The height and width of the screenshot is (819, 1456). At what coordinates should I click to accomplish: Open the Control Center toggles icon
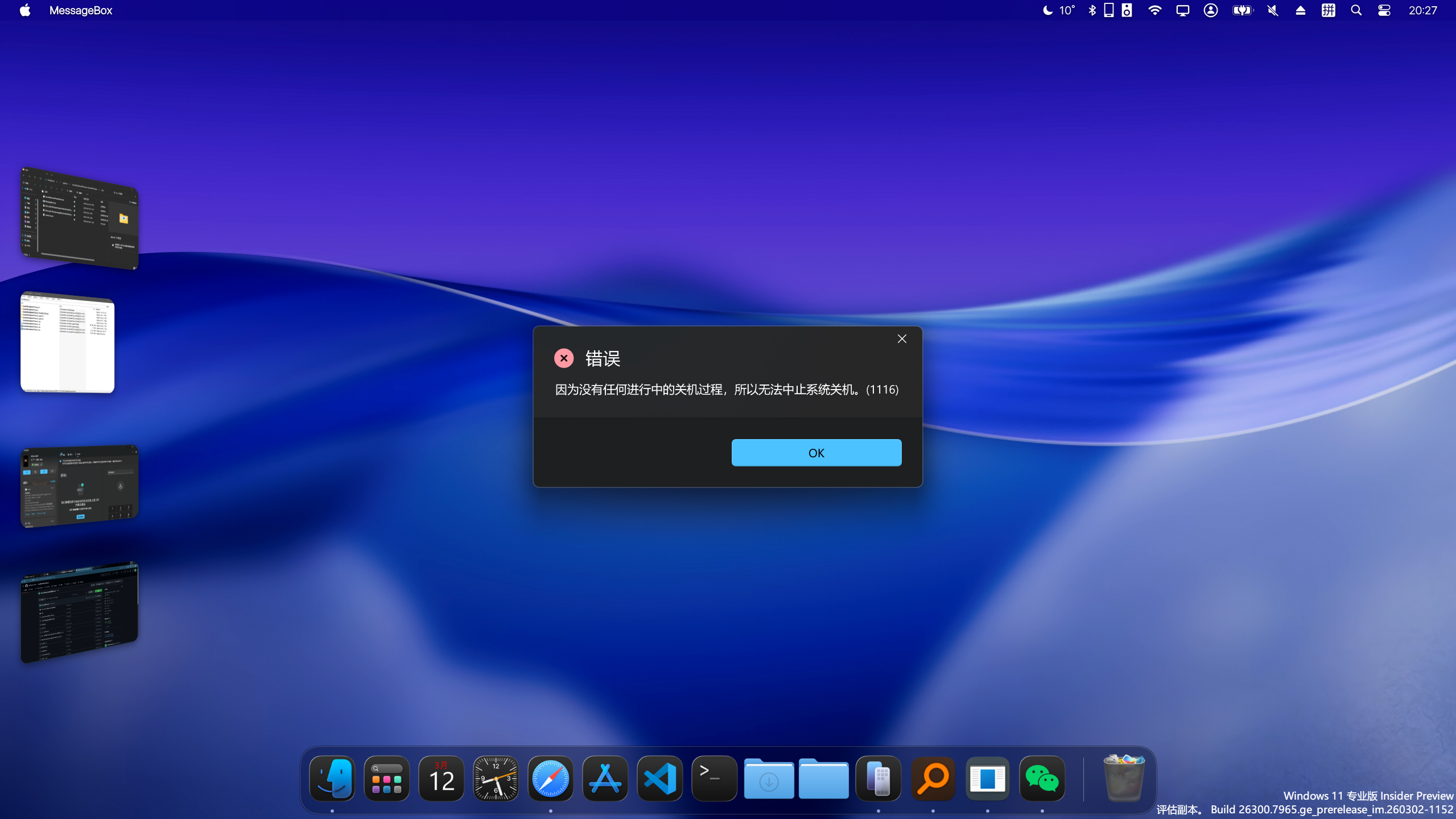click(1384, 10)
